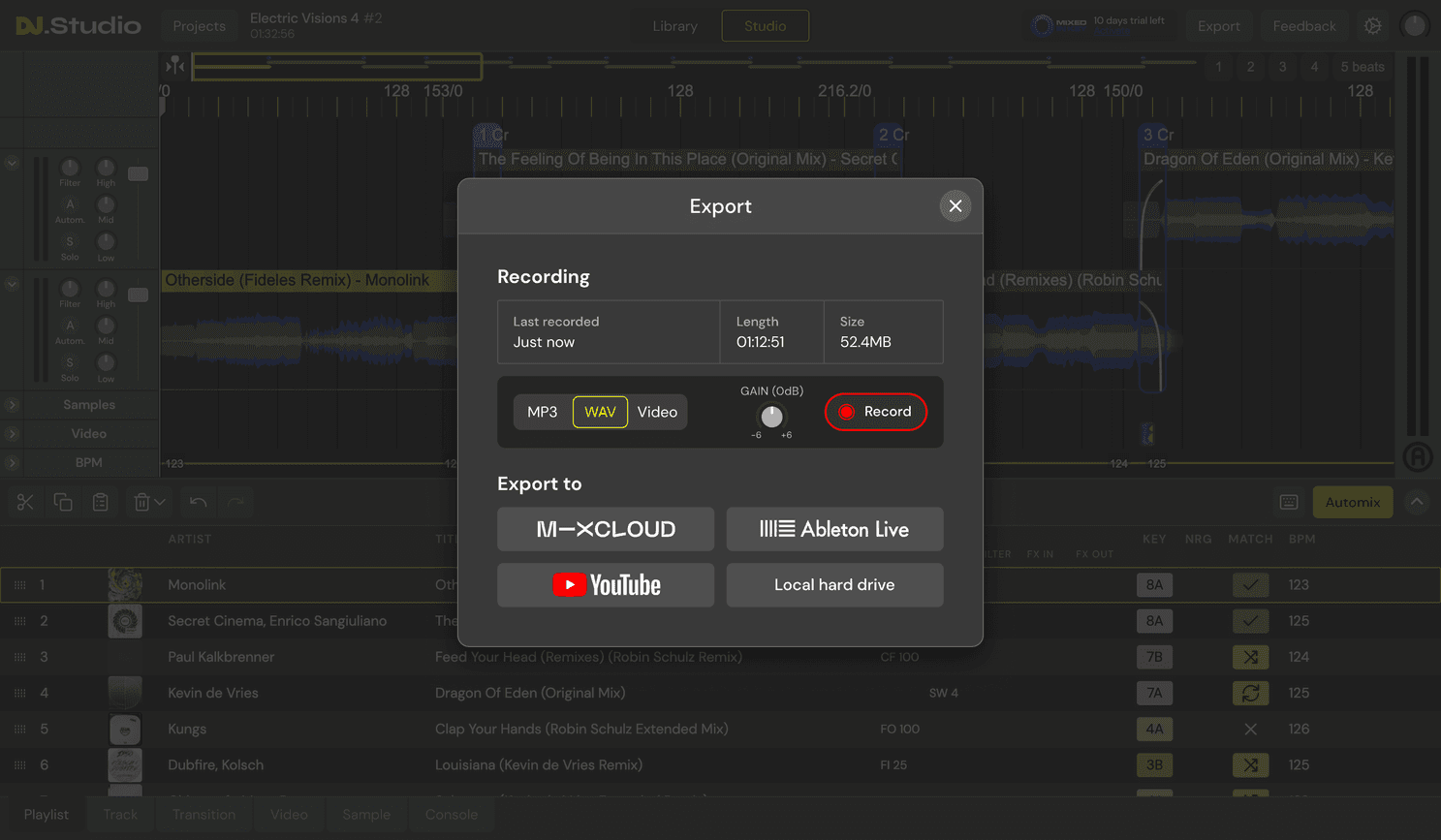Open the Track bottom tab

(x=120, y=815)
